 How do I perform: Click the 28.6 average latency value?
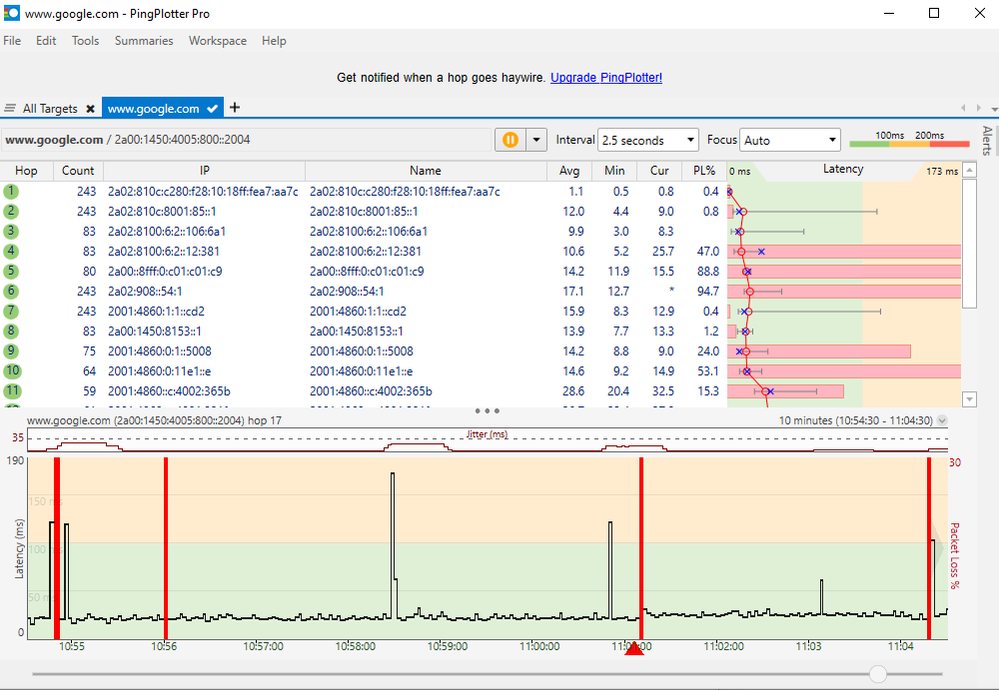click(x=573, y=391)
